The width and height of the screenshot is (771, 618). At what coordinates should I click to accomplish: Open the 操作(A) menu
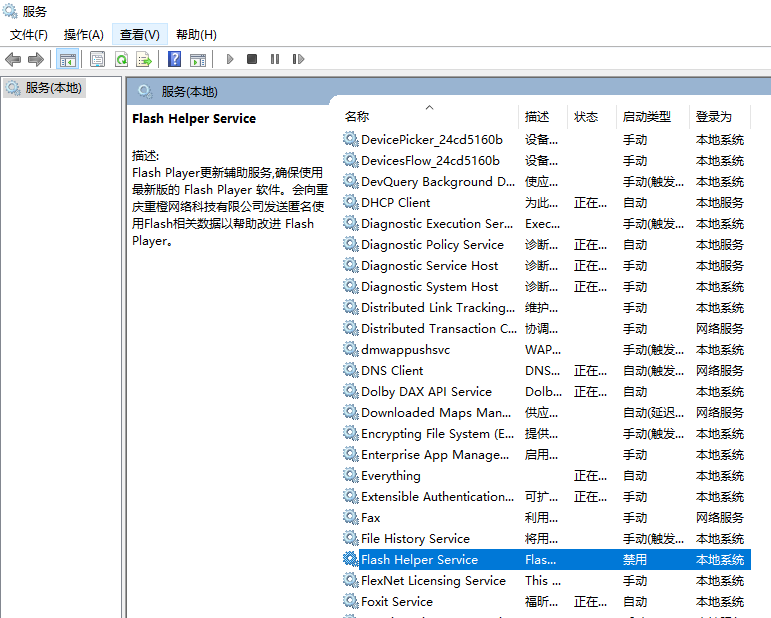tap(84, 35)
